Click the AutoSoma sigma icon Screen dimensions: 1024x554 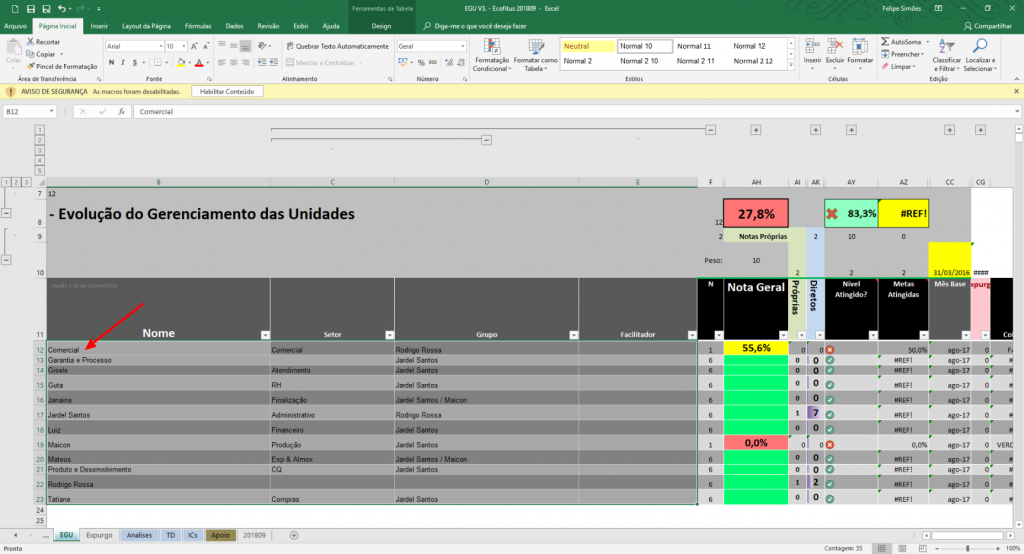point(885,42)
